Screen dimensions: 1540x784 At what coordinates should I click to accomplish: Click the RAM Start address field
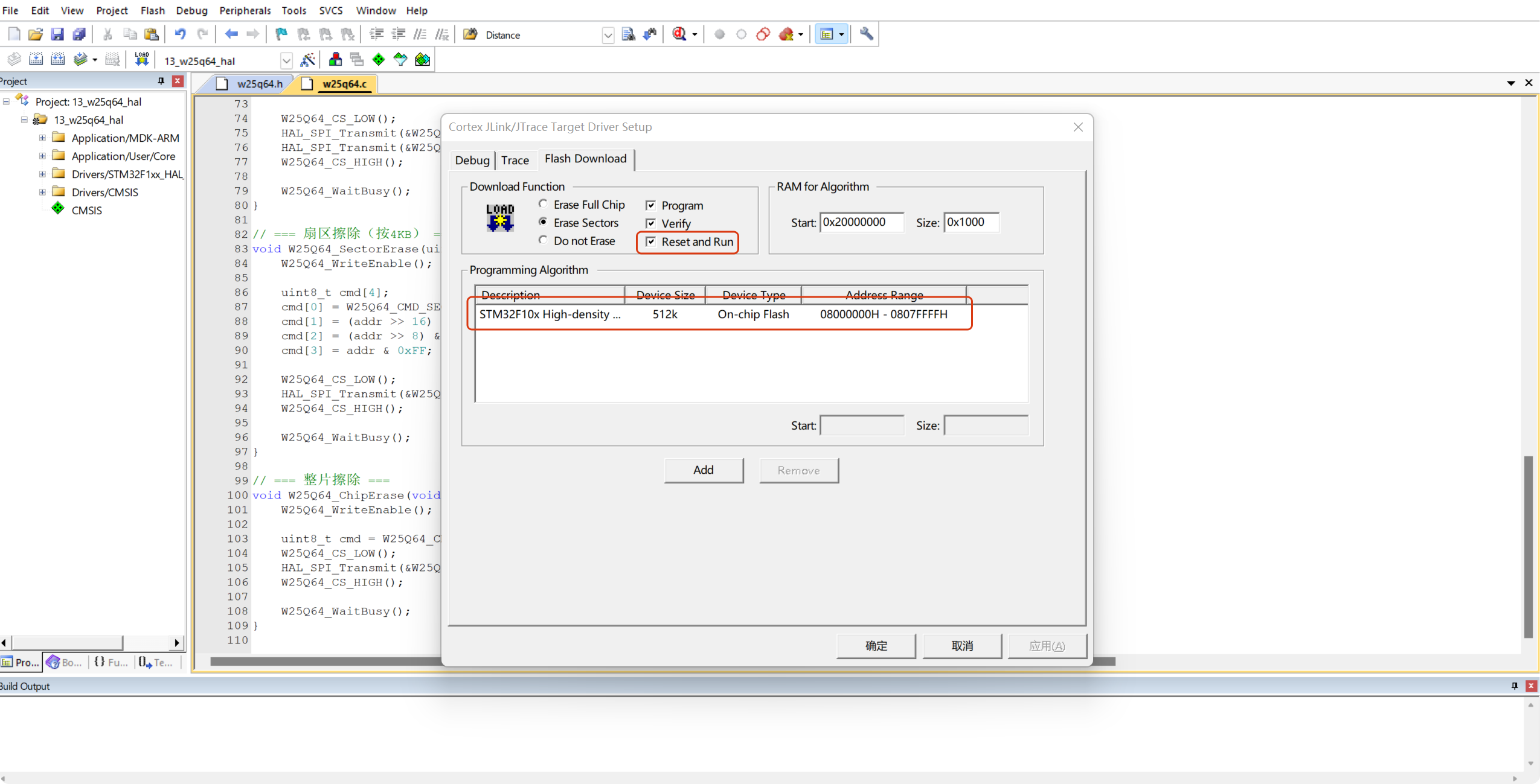point(861,222)
